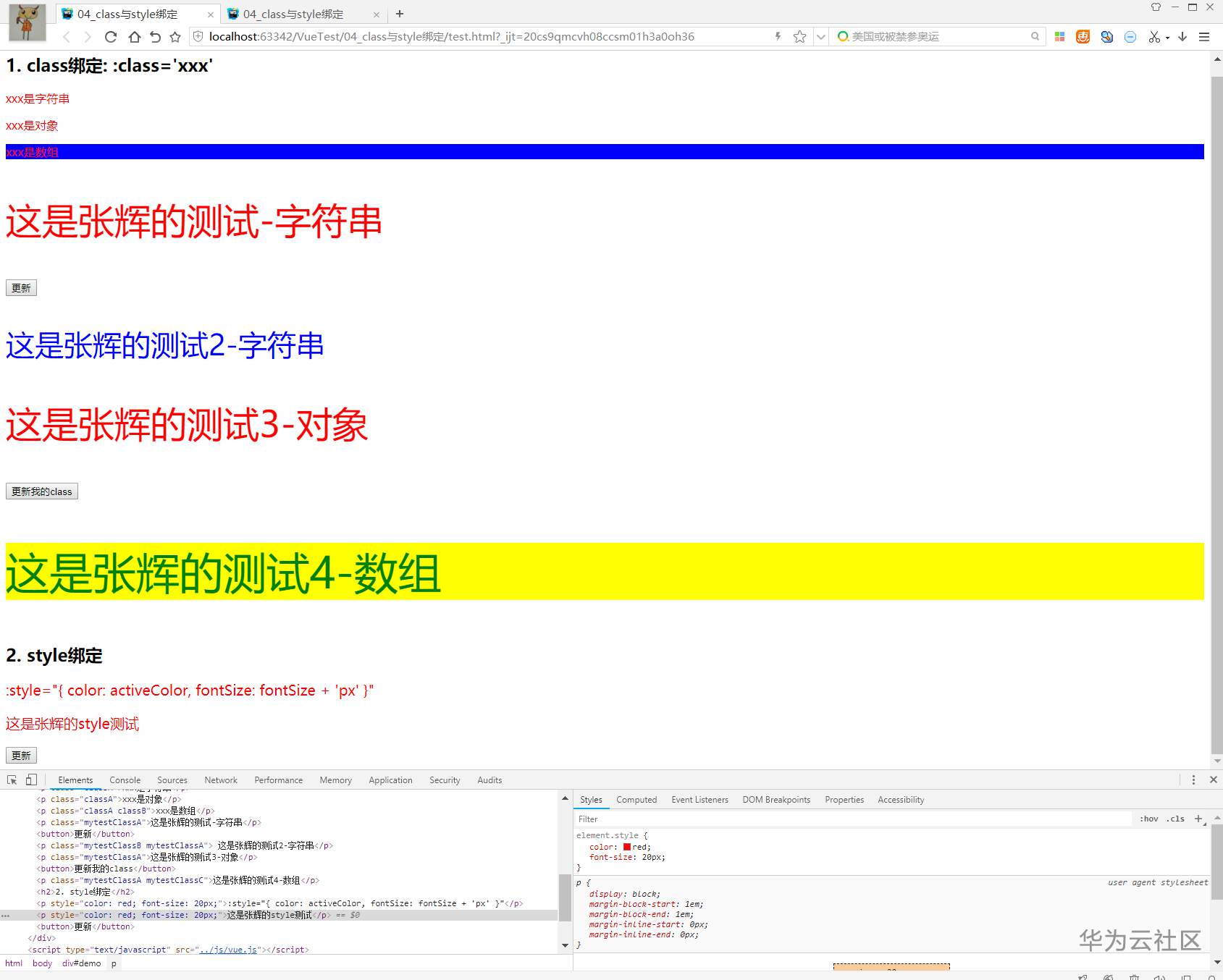The height and width of the screenshot is (980, 1223).
Task: Select the mytestClassA mytestClassC DOM node
Action: tap(178, 881)
